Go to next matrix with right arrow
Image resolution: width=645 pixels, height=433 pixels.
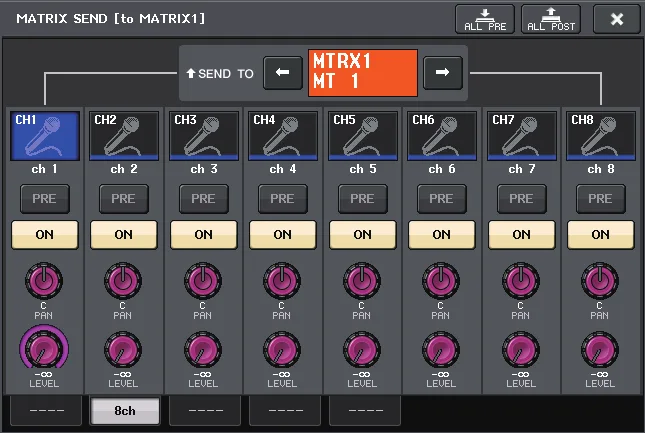443,73
